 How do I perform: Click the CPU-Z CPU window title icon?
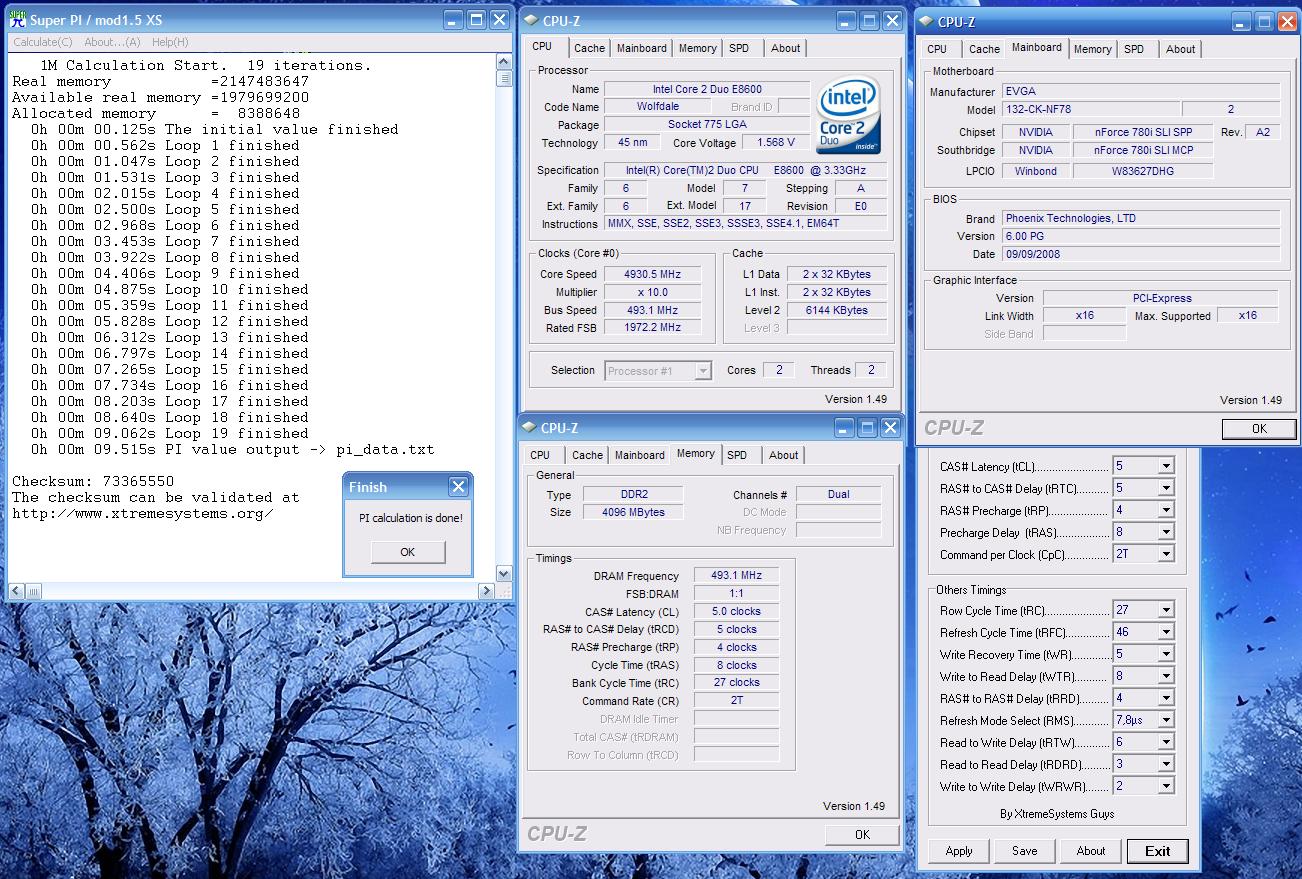pyautogui.click(x=531, y=20)
